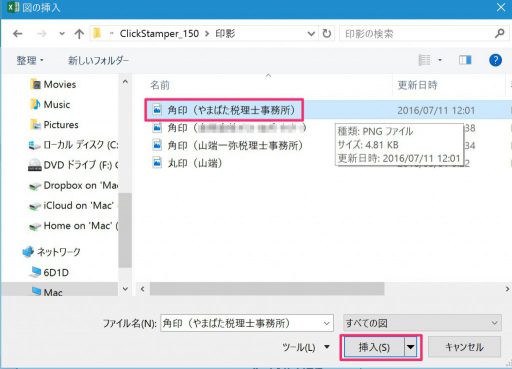Toggle the preview pane
The height and width of the screenshot is (369, 512).
click(465, 60)
